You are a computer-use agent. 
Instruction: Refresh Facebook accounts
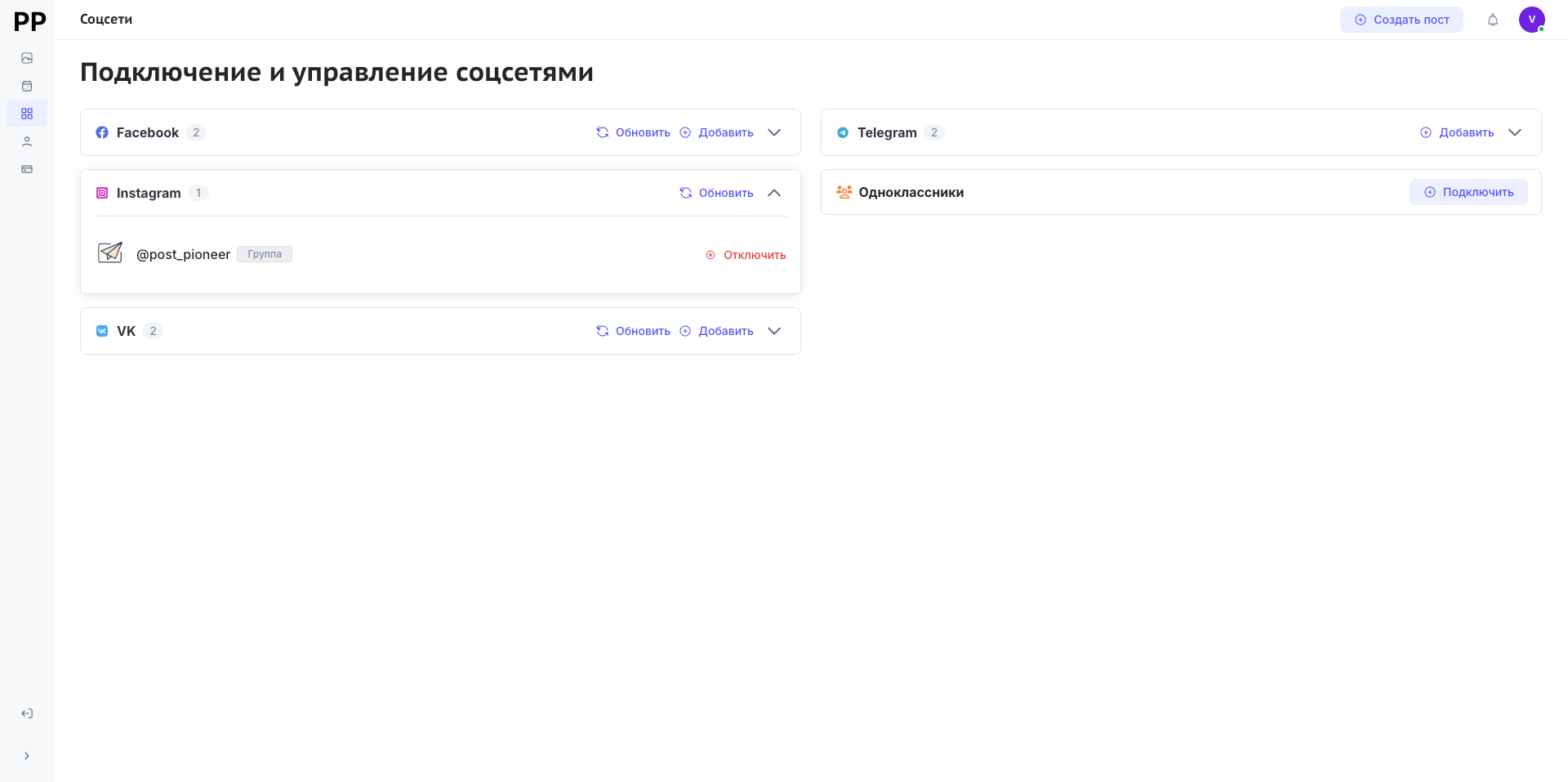[x=634, y=132]
